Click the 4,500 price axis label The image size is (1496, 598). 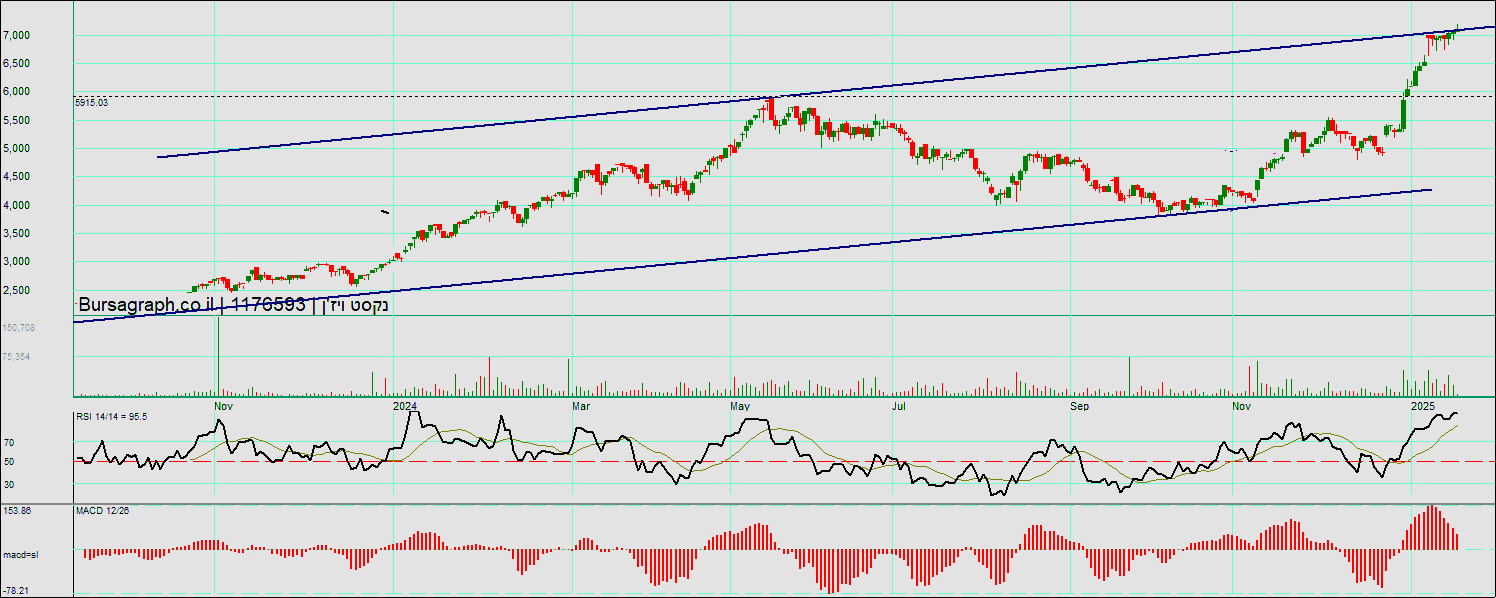tap(17, 176)
